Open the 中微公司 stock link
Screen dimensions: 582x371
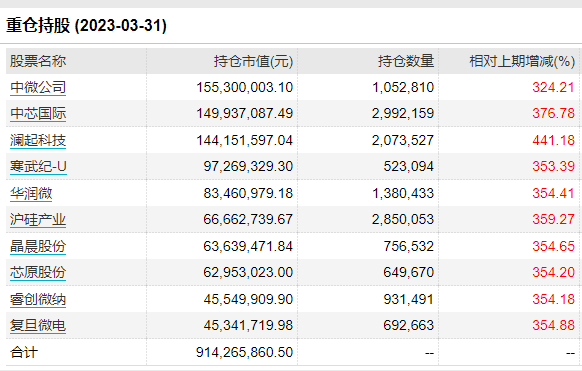point(38,87)
